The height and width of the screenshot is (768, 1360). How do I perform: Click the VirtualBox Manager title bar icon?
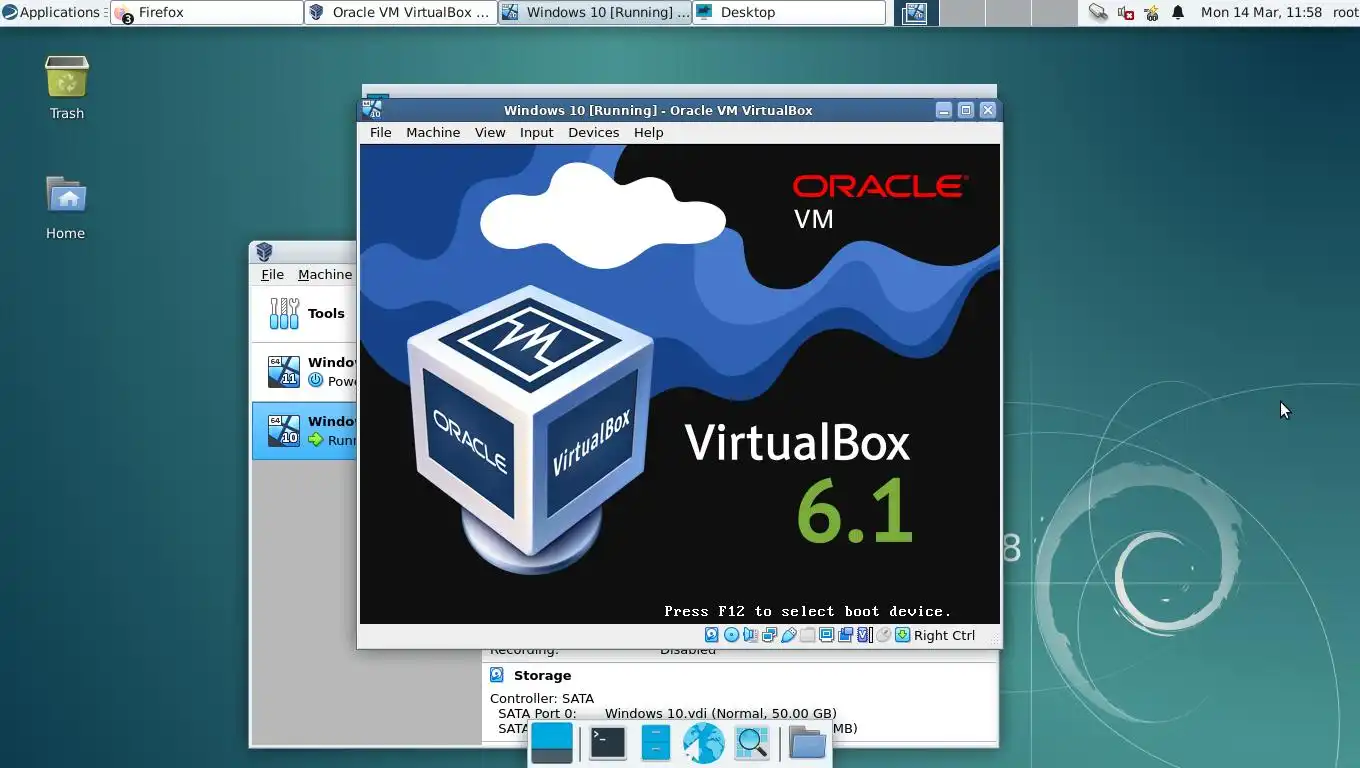tap(264, 251)
